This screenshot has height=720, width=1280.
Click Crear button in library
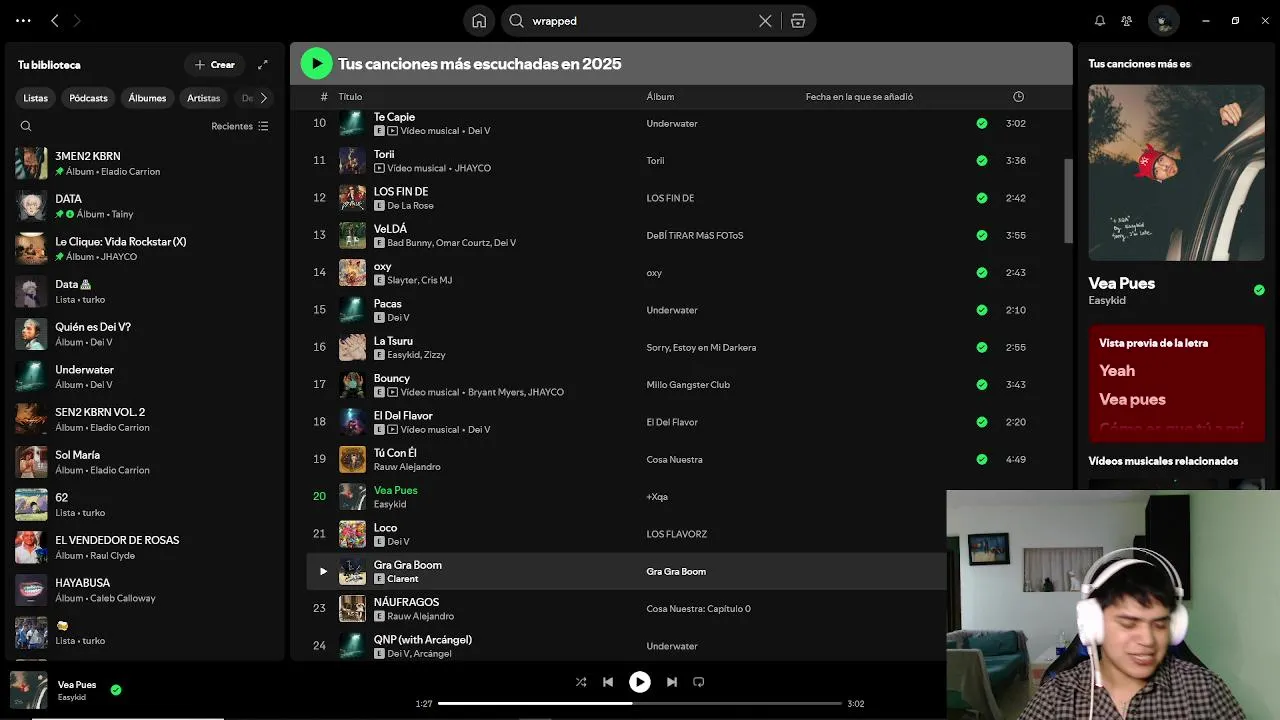coord(214,65)
